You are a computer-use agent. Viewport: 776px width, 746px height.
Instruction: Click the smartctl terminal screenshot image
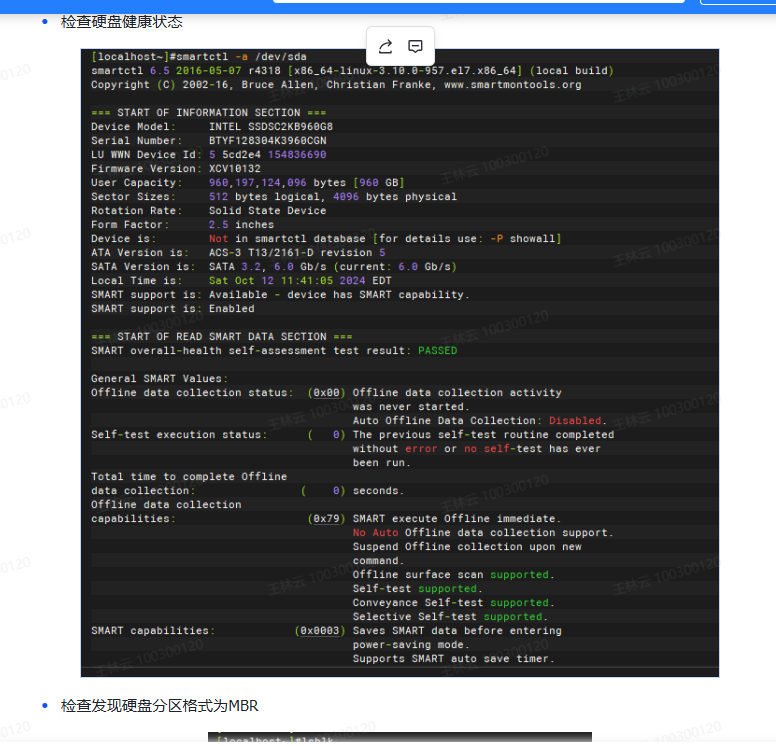(400, 362)
